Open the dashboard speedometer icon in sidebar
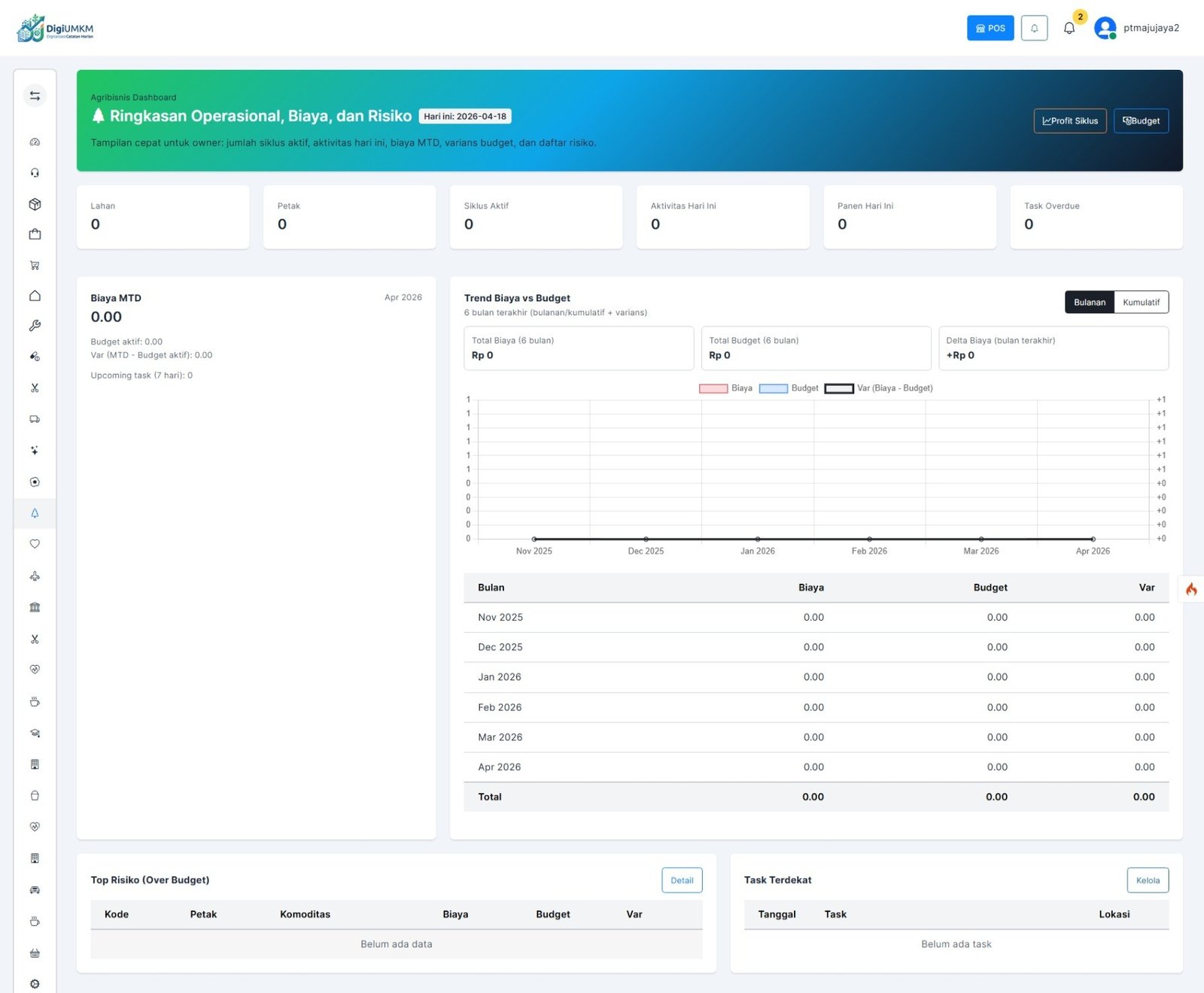This screenshot has width=1204, height=993. pos(35,142)
